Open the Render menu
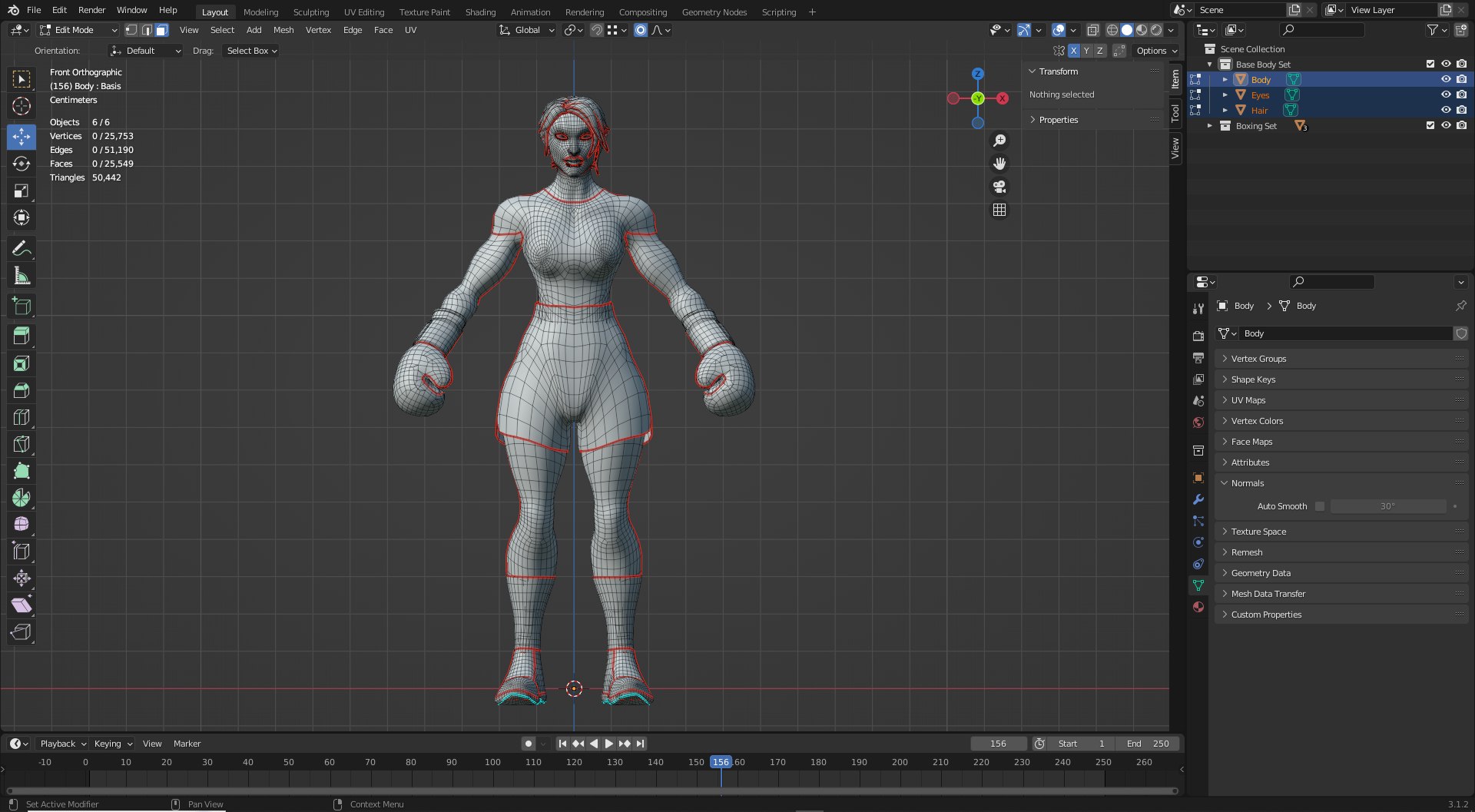The height and width of the screenshot is (812, 1475). pos(91,10)
